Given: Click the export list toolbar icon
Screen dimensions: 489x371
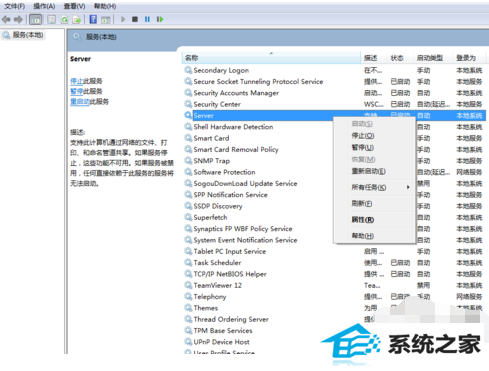Looking at the screenshot, I should coord(77,20).
